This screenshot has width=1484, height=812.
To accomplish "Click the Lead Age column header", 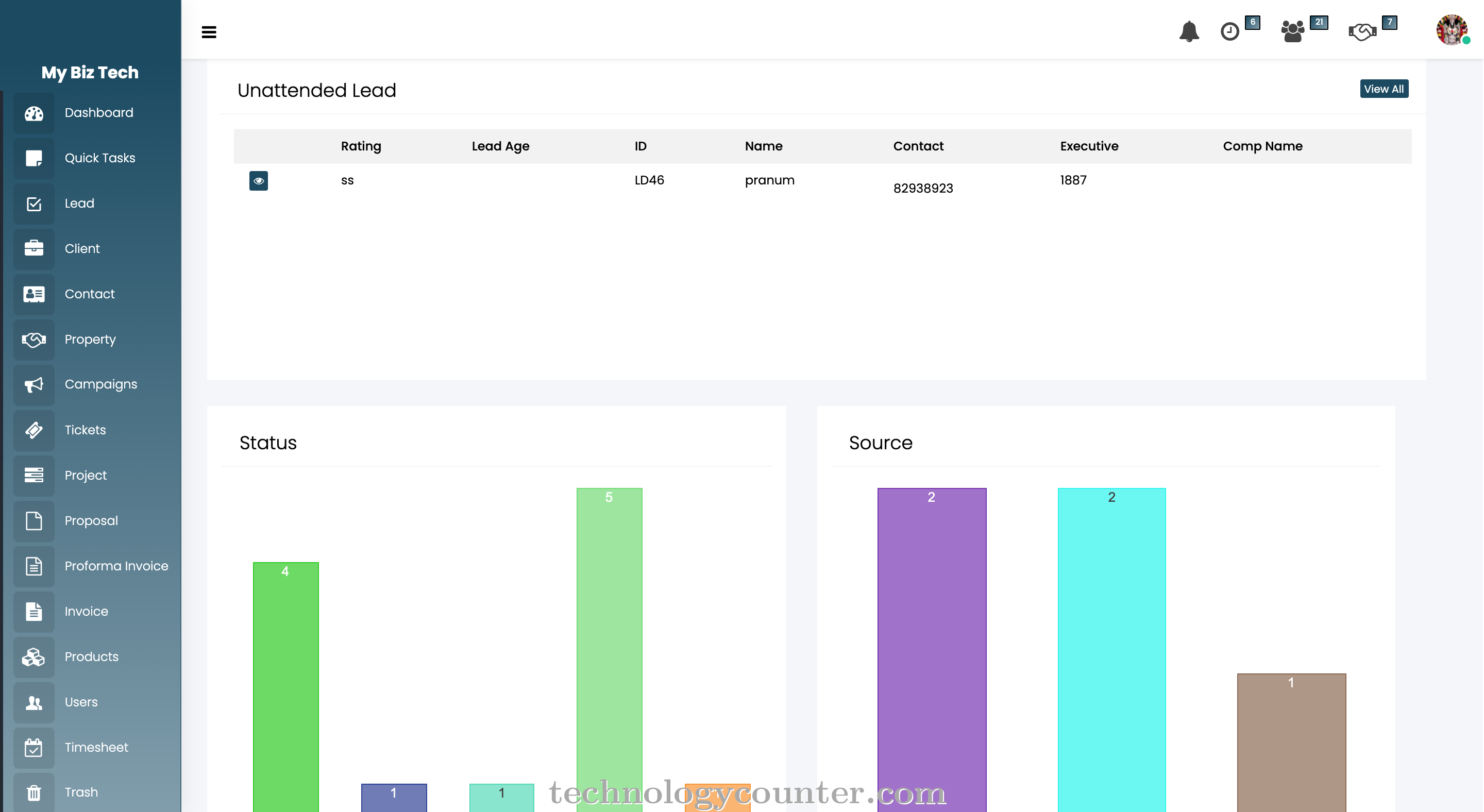I will click(x=500, y=146).
